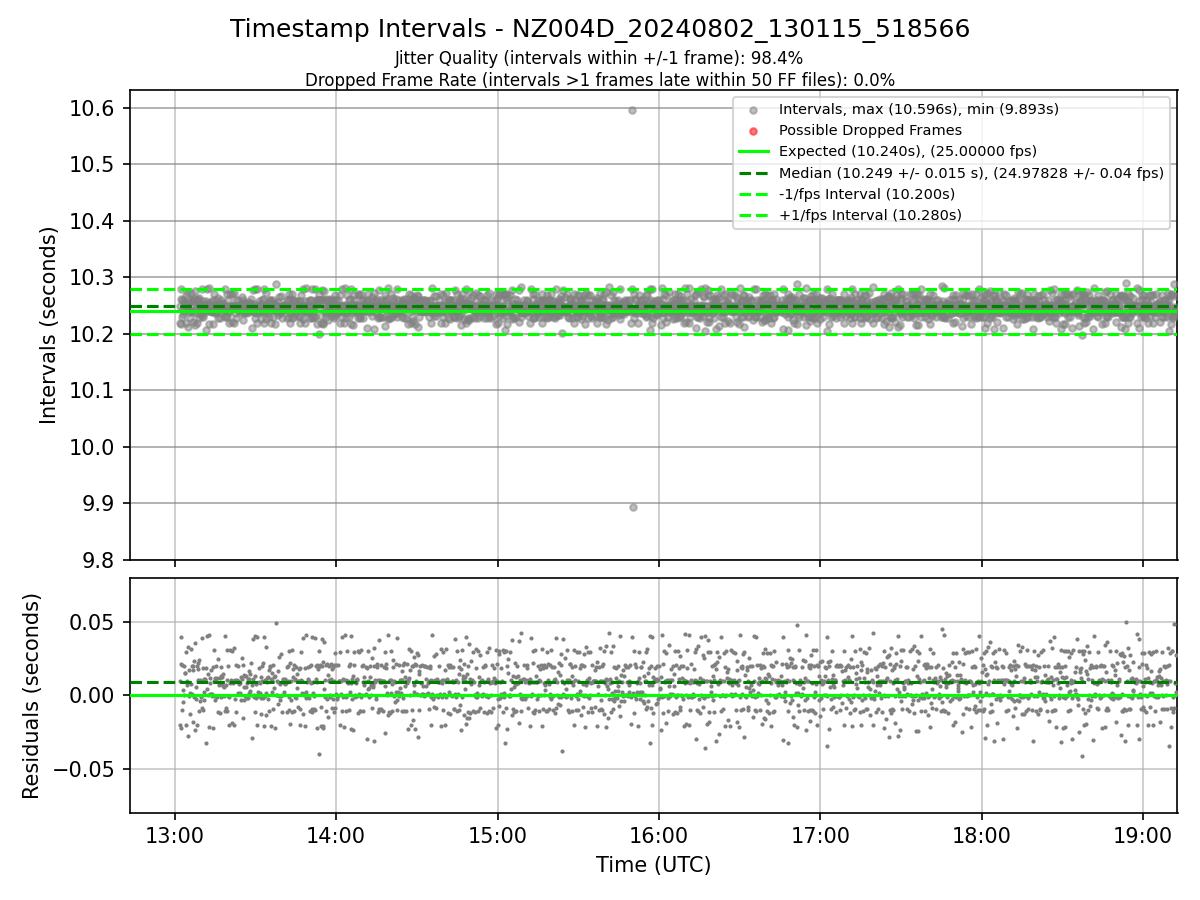Click the 17:00 x-axis tick label

pos(820,834)
